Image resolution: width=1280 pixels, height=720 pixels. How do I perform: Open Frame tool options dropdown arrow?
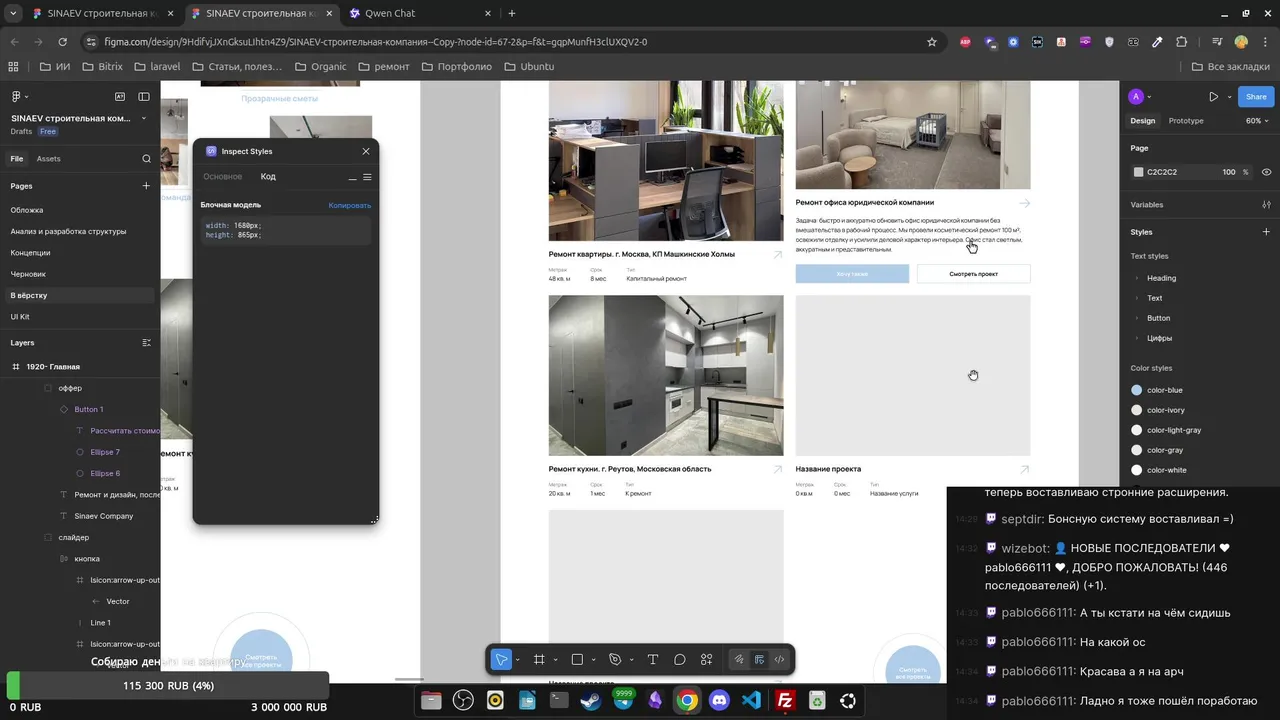[555, 660]
